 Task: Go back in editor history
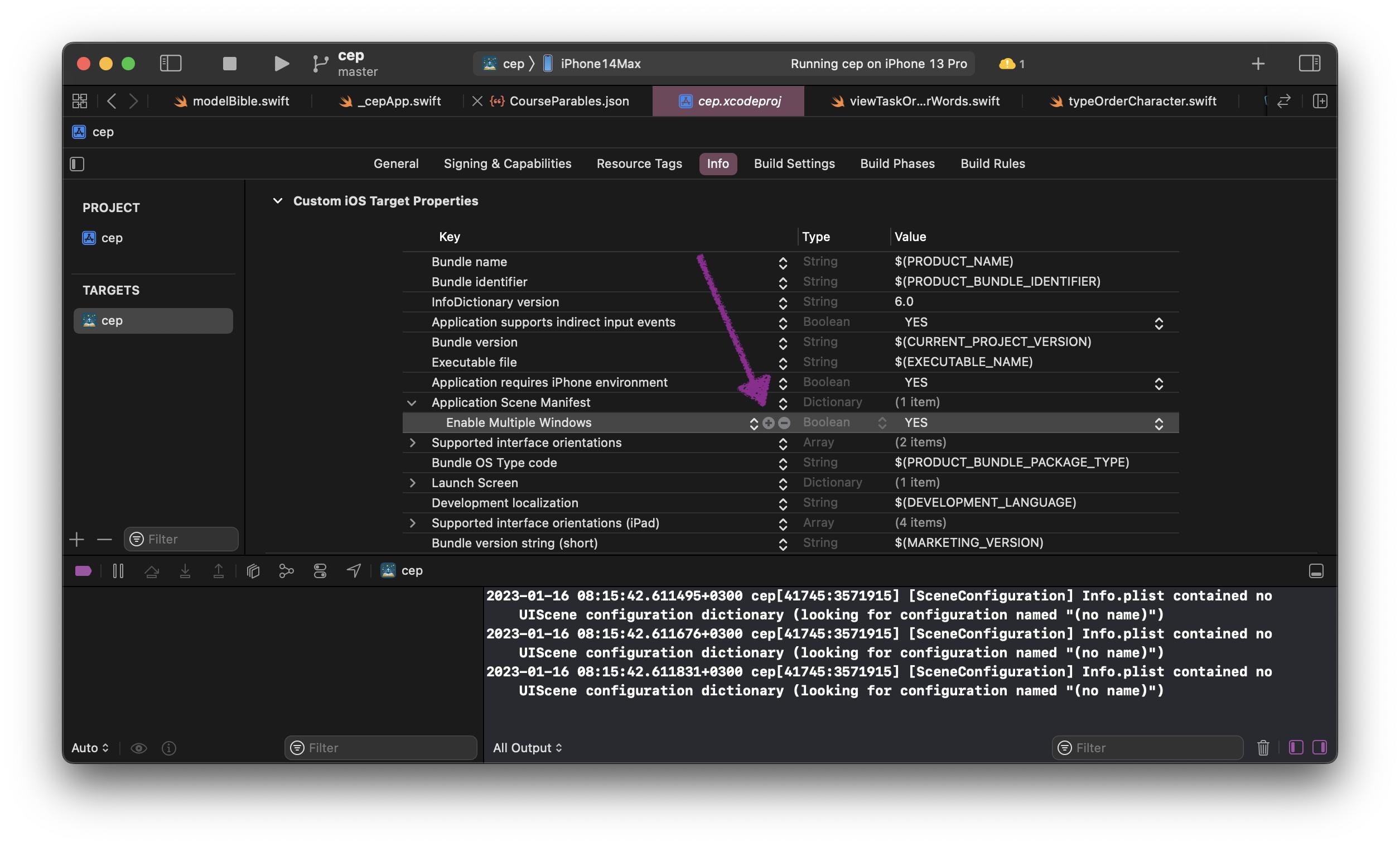[112, 101]
